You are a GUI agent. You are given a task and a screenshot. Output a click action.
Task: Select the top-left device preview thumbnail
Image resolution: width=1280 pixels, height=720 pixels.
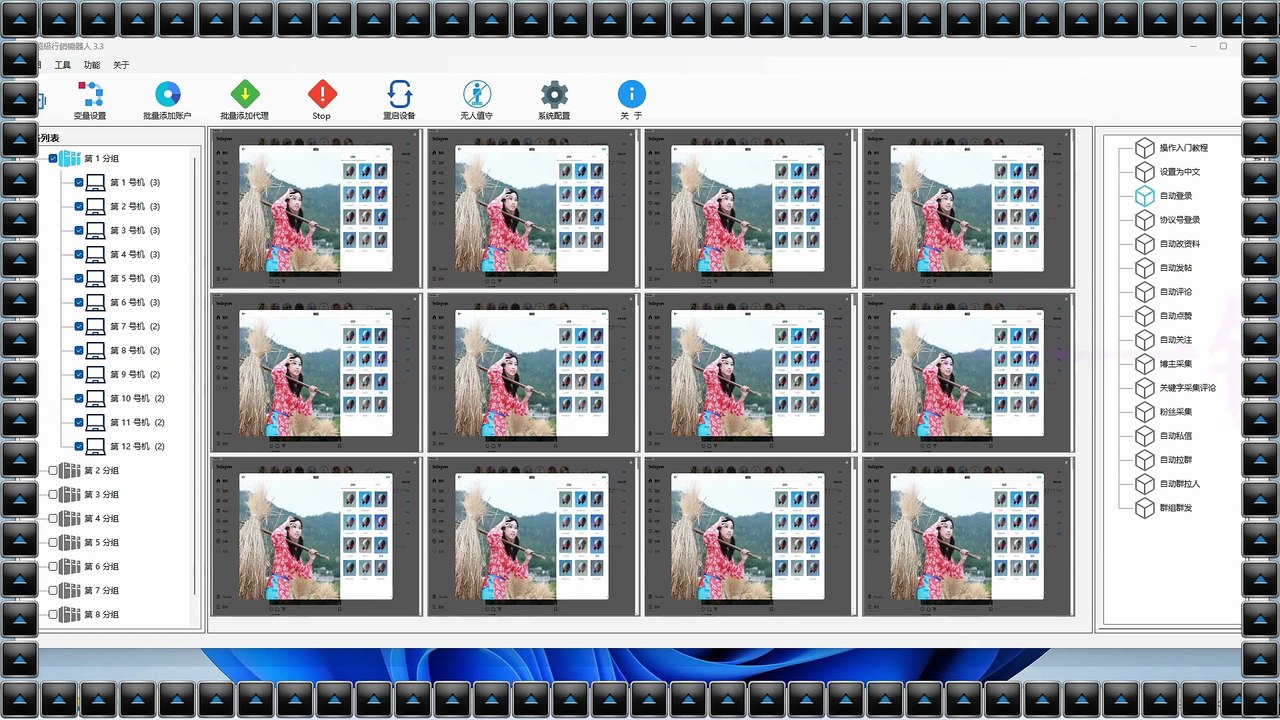point(316,208)
